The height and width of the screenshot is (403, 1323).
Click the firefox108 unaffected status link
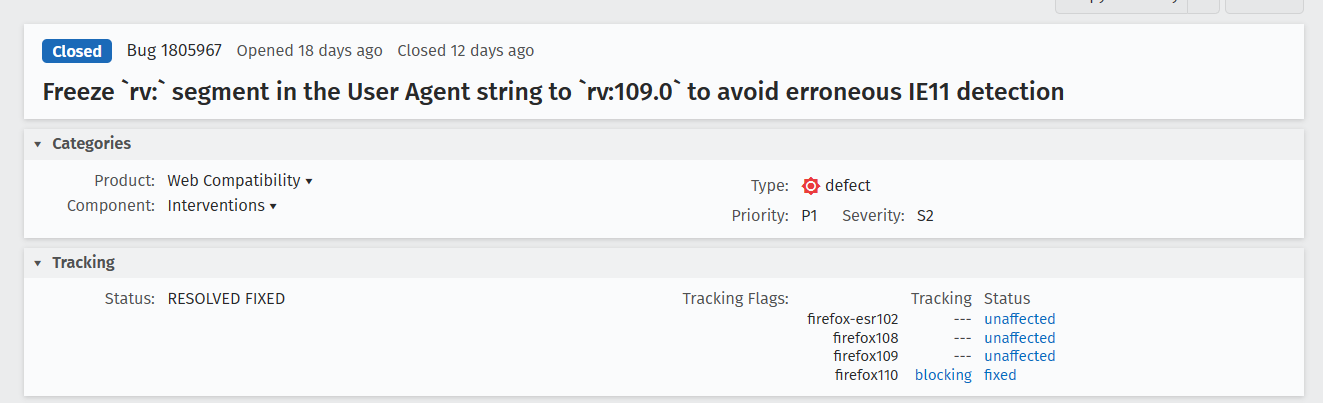(1019, 338)
